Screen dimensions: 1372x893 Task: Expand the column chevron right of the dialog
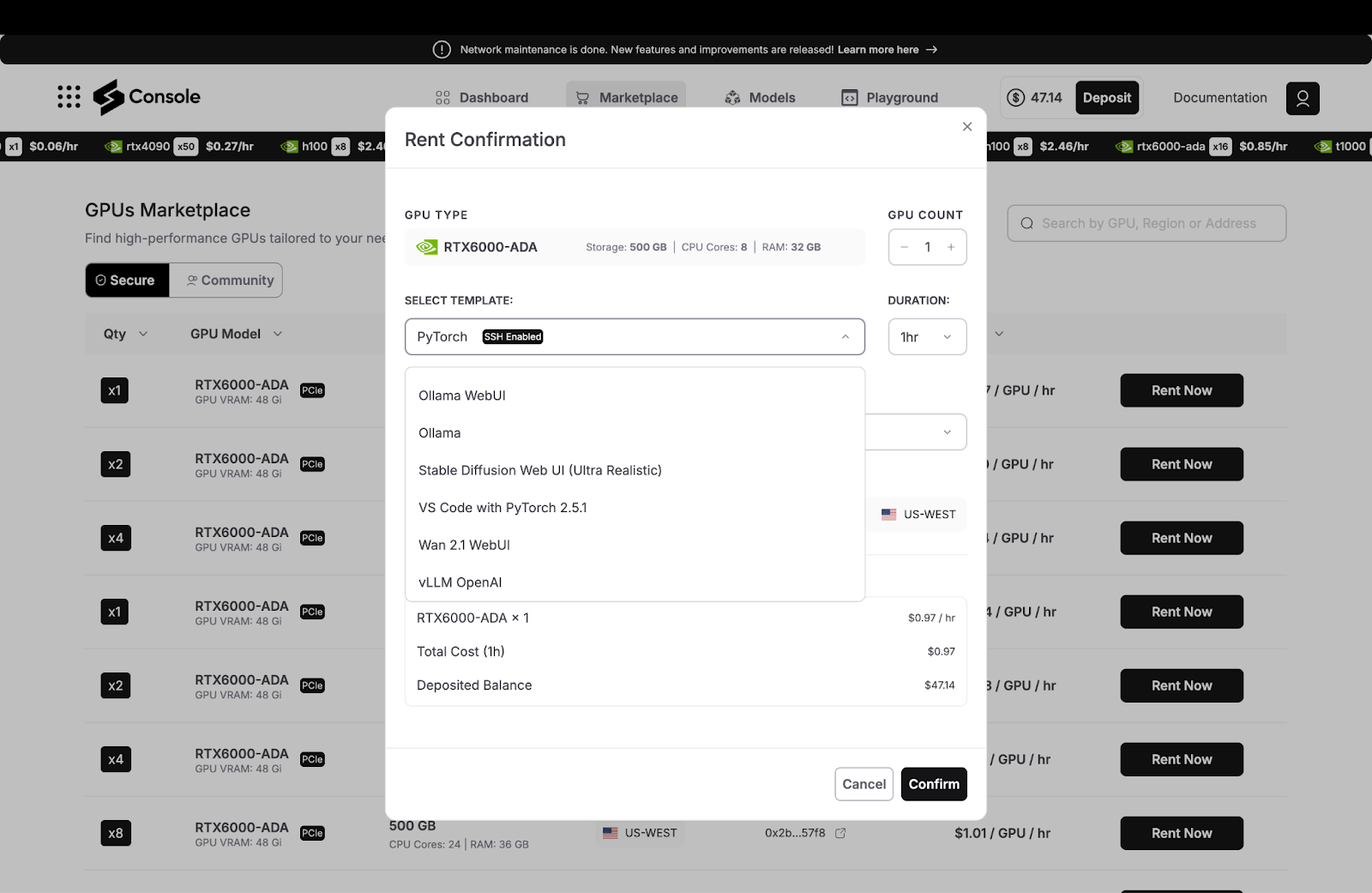click(999, 334)
